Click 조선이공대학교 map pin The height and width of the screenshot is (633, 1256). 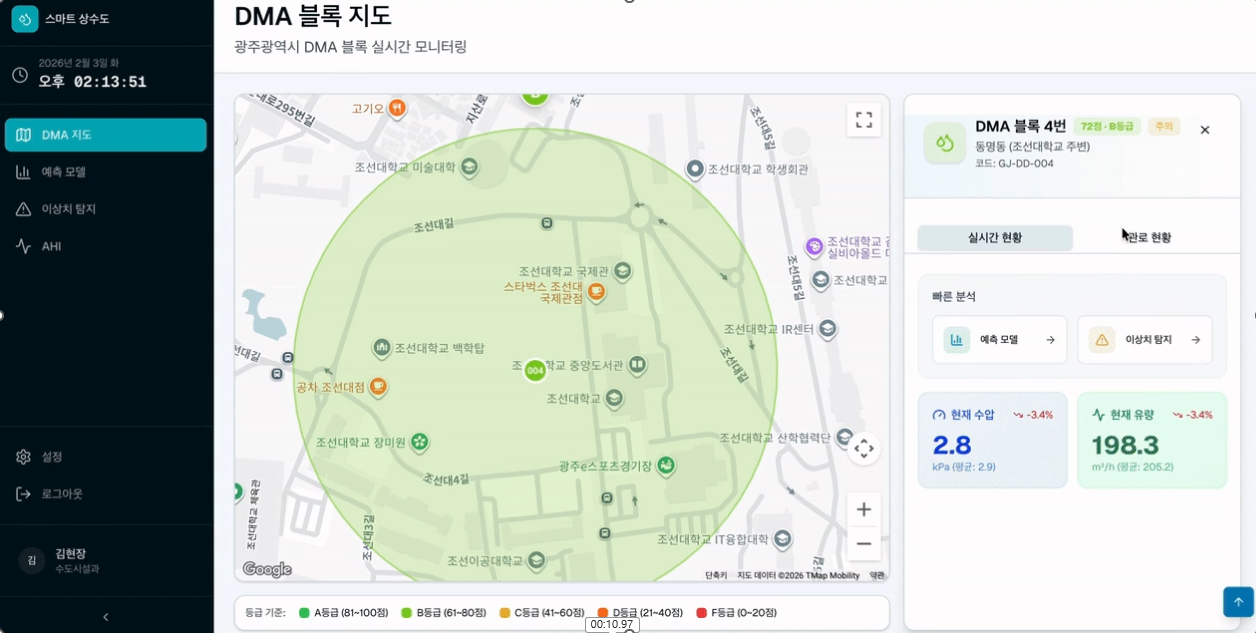(536, 560)
